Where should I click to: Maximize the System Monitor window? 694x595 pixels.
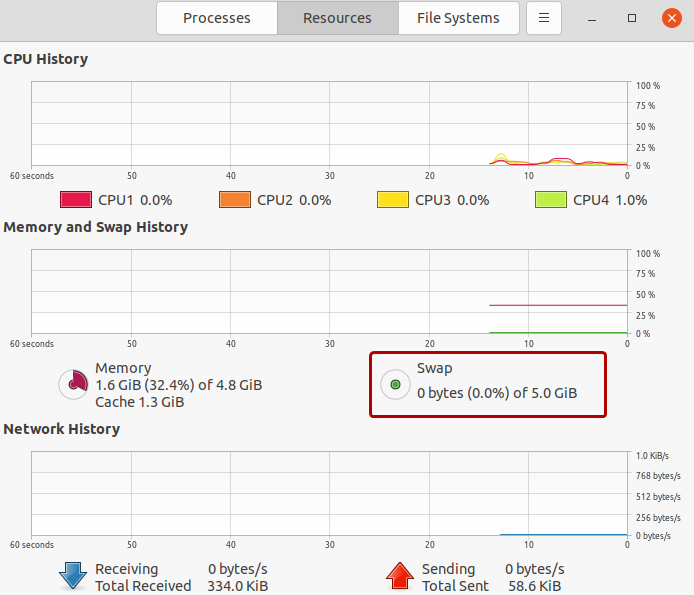632,18
